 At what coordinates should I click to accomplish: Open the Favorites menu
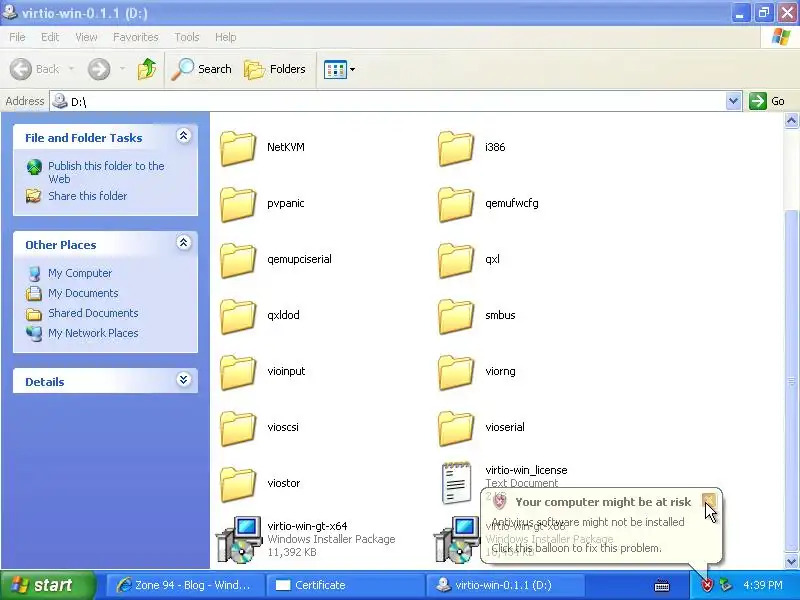(x=136, y=37)
